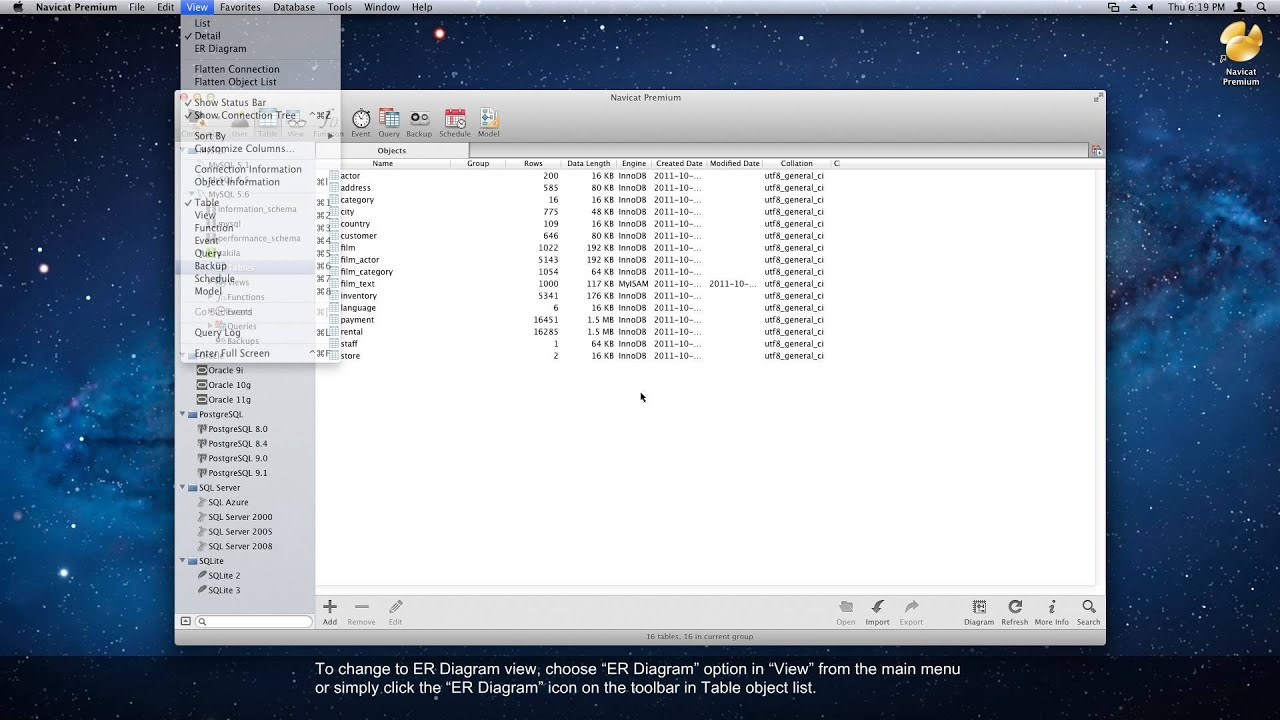Open the Schedule toolbar icon
Screen dimensions: 1280x720
(x=455, y=119)
